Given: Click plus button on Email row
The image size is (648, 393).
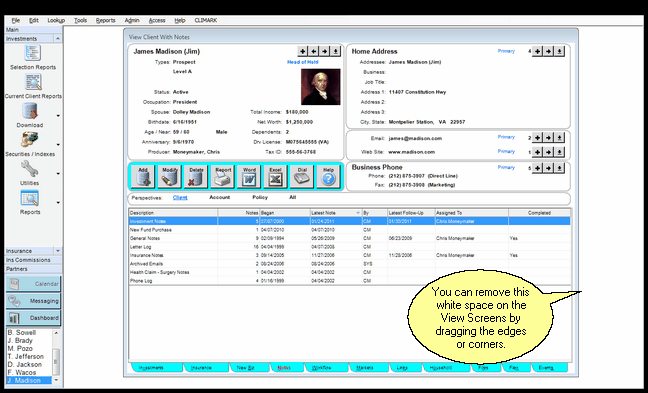Looking at the screenshot, I should point(537,138).
